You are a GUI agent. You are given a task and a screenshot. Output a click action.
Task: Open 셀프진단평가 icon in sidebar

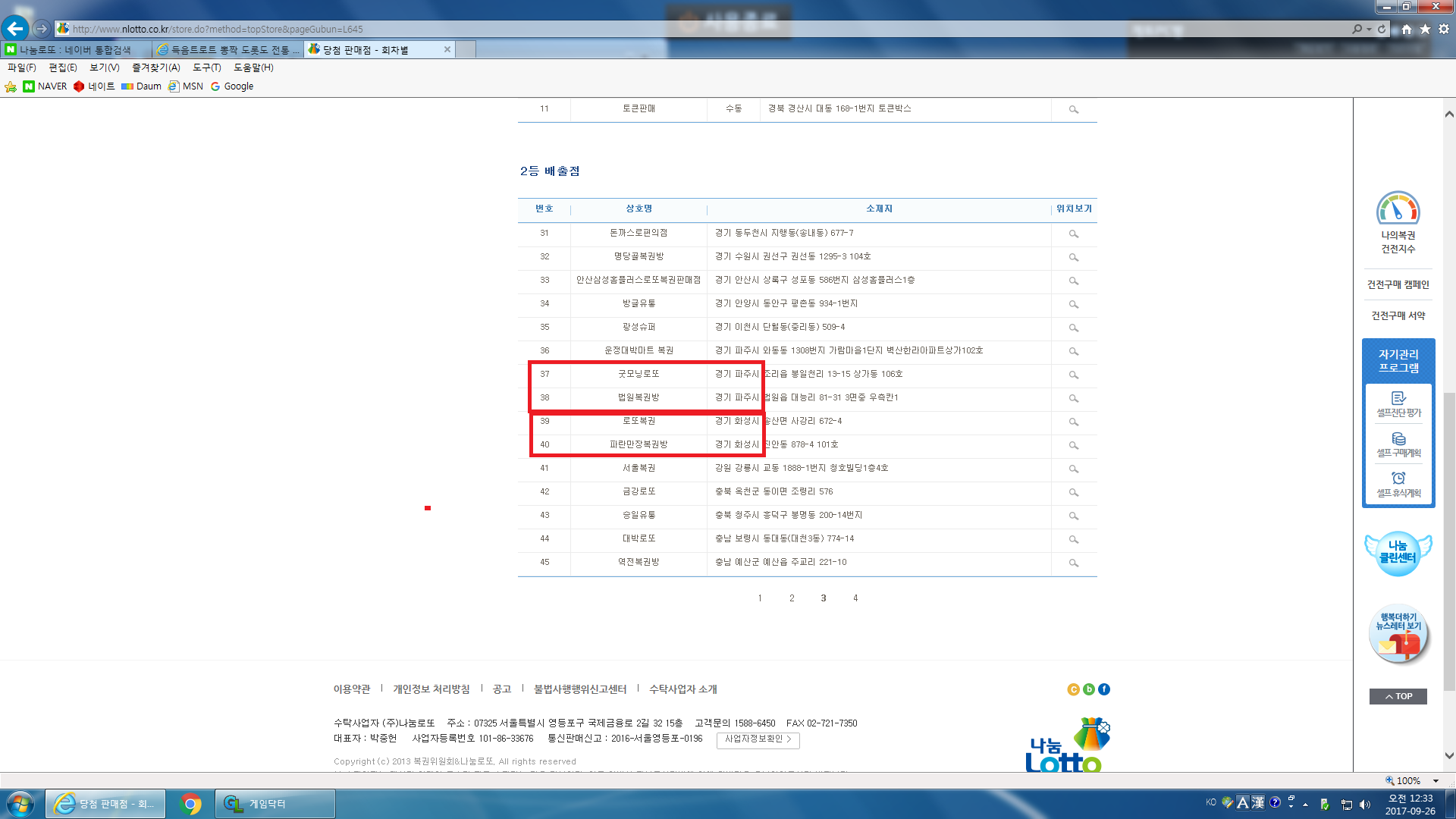pyautogui.click(x=1398, y=398)
